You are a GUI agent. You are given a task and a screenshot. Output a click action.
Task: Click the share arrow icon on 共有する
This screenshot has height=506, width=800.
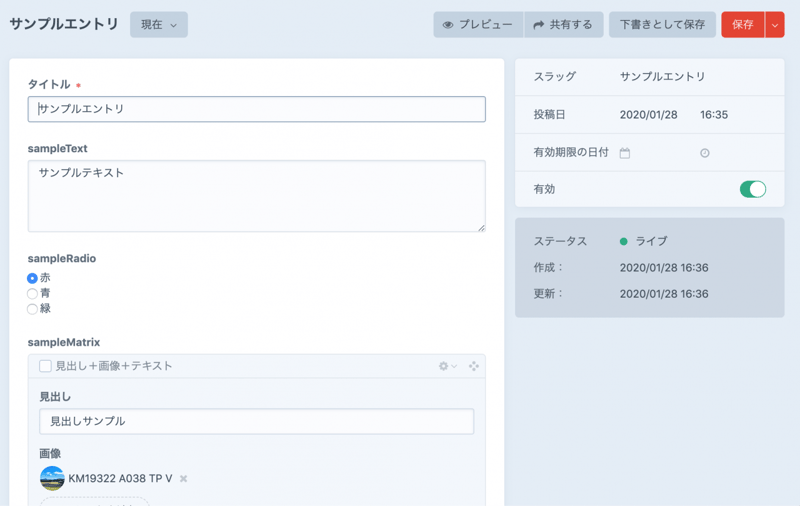click(539, 25)
